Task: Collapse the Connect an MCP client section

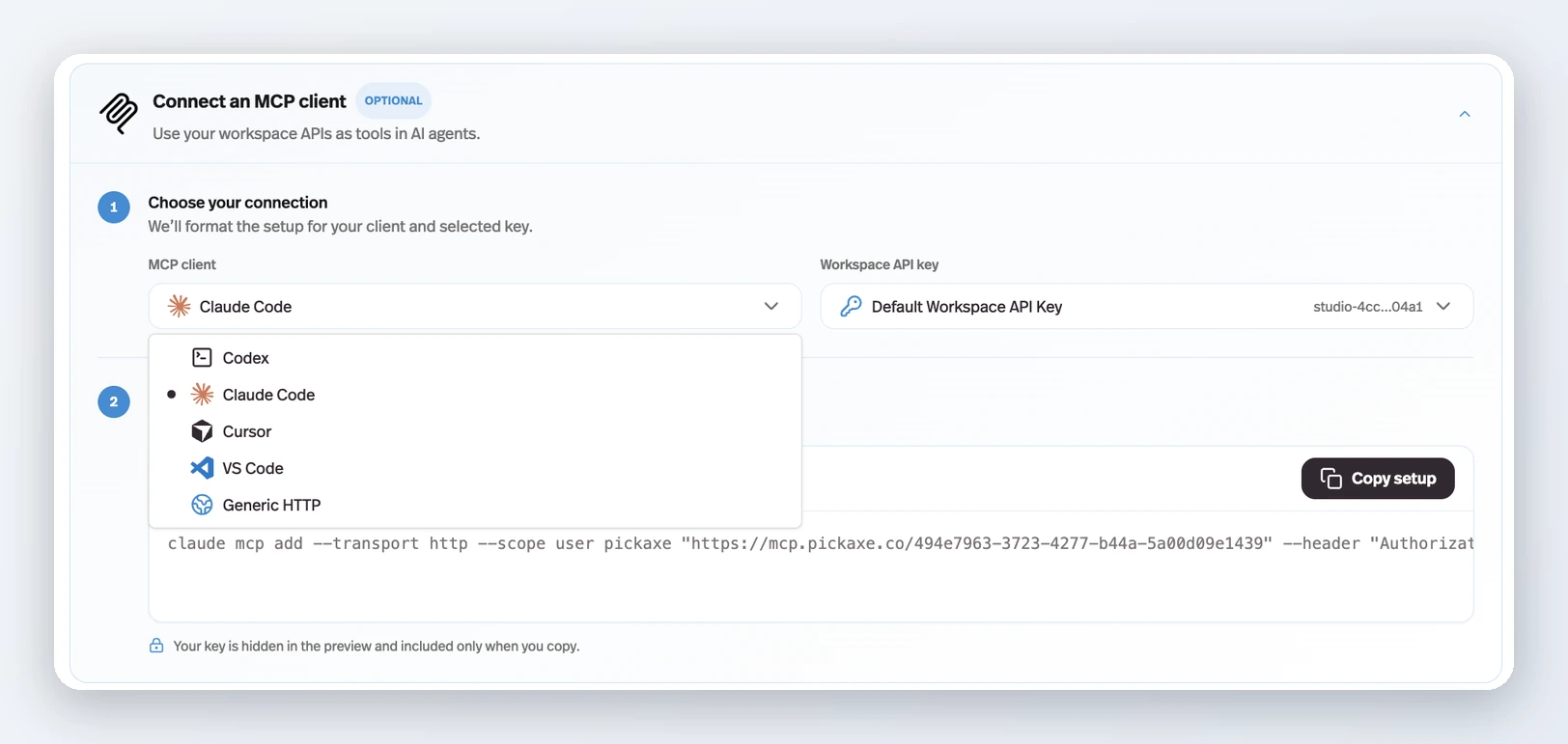Action: (x=1465, y=114)
